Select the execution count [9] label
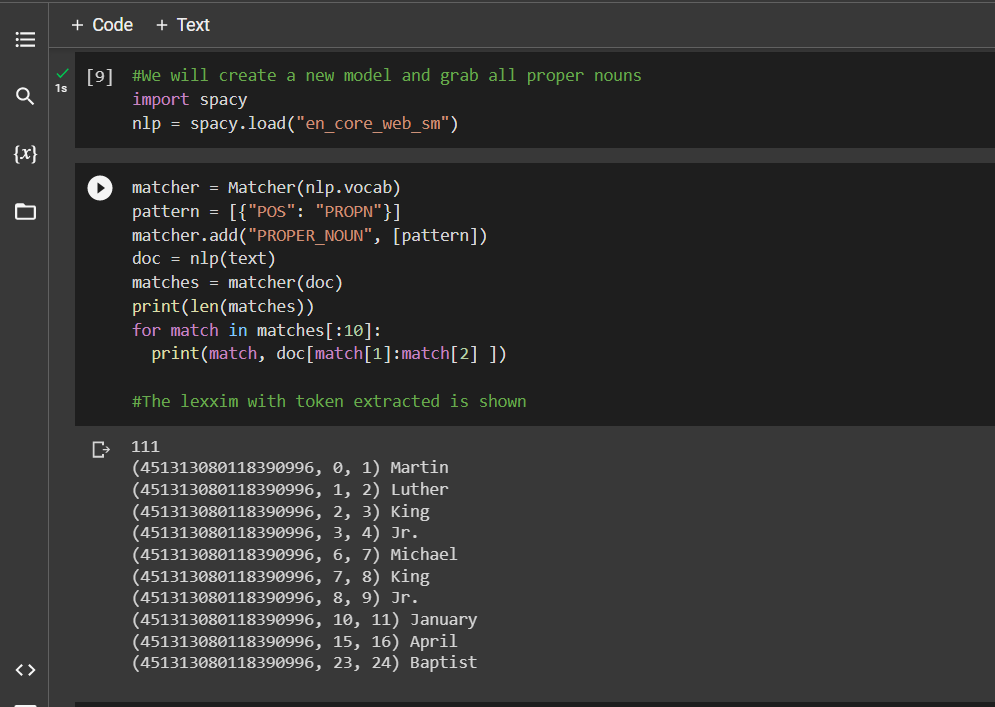This screenshot has height=707, width=995. (100, 77)
